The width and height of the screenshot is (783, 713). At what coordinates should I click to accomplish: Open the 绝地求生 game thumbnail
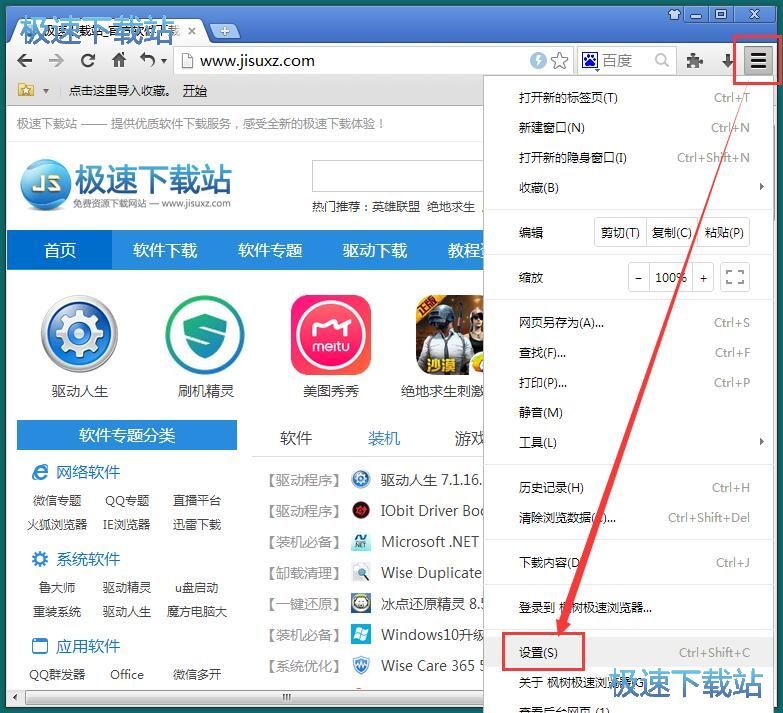449,335
